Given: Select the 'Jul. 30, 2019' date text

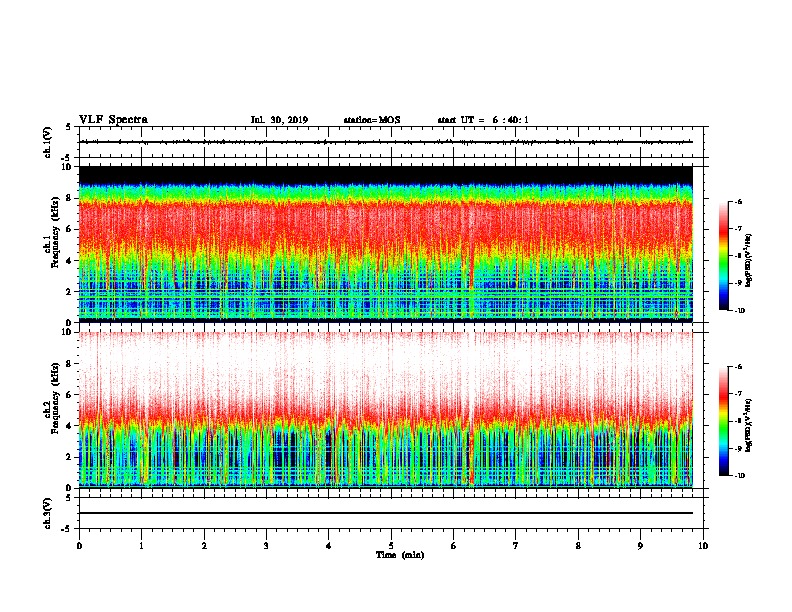Looking at the screenshot, I should click(279, 120).
